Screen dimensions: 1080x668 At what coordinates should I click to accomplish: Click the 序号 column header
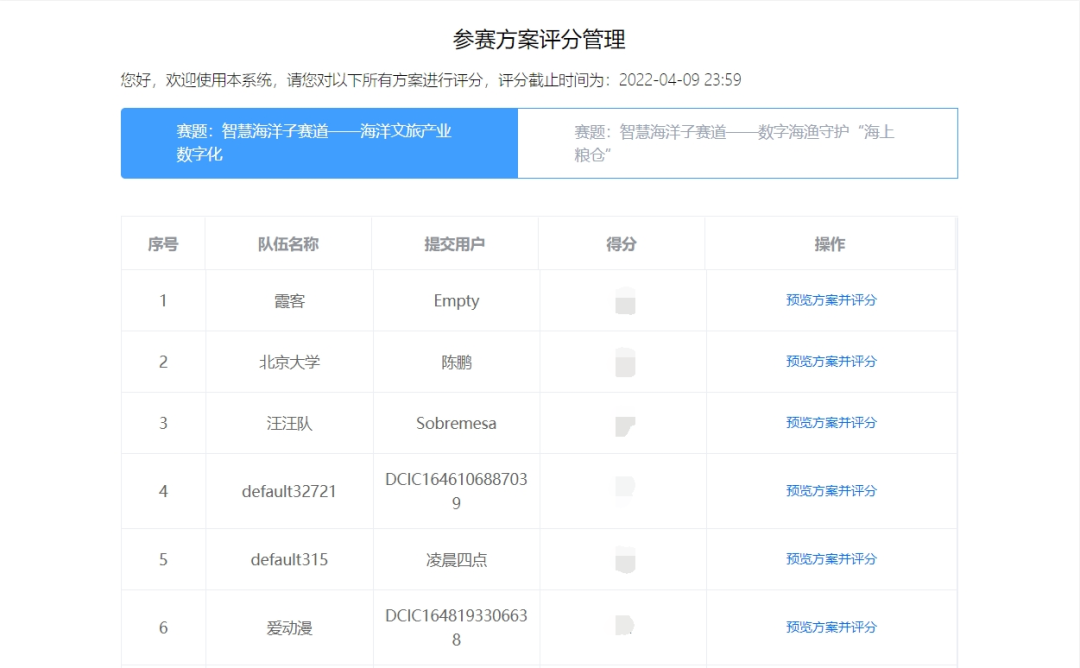click(163, 244)
